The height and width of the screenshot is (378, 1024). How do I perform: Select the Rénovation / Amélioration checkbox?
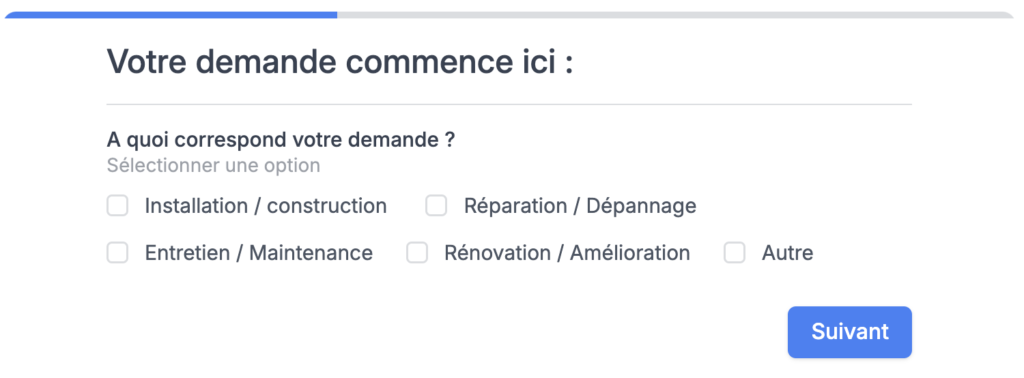point(417,253)
